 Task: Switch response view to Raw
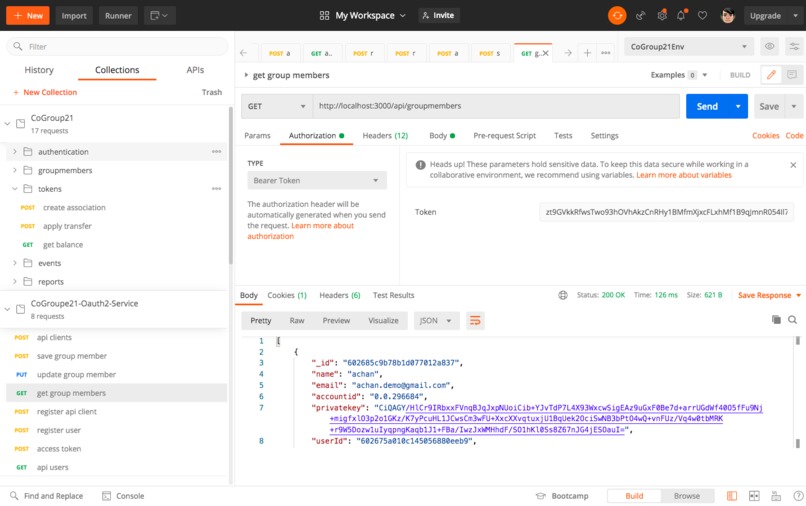(x=297, y=320)
